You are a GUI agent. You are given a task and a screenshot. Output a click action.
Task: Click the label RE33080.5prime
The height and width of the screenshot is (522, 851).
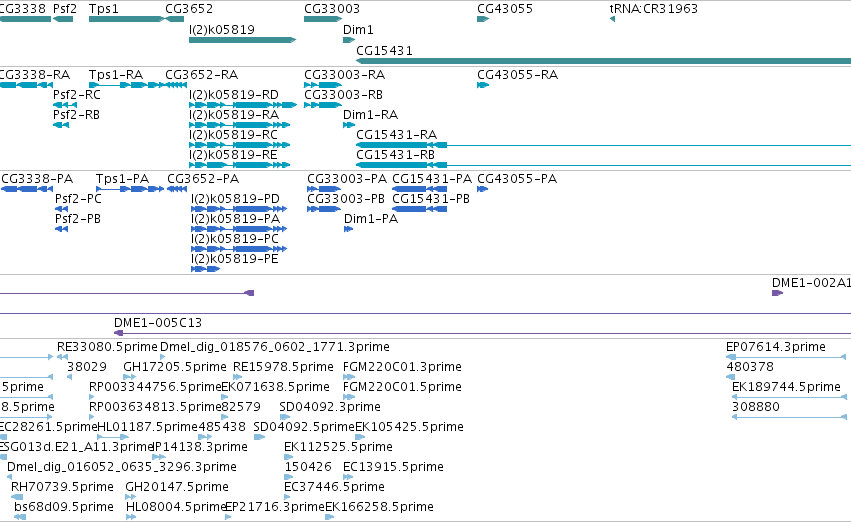(x=107, y=347)
